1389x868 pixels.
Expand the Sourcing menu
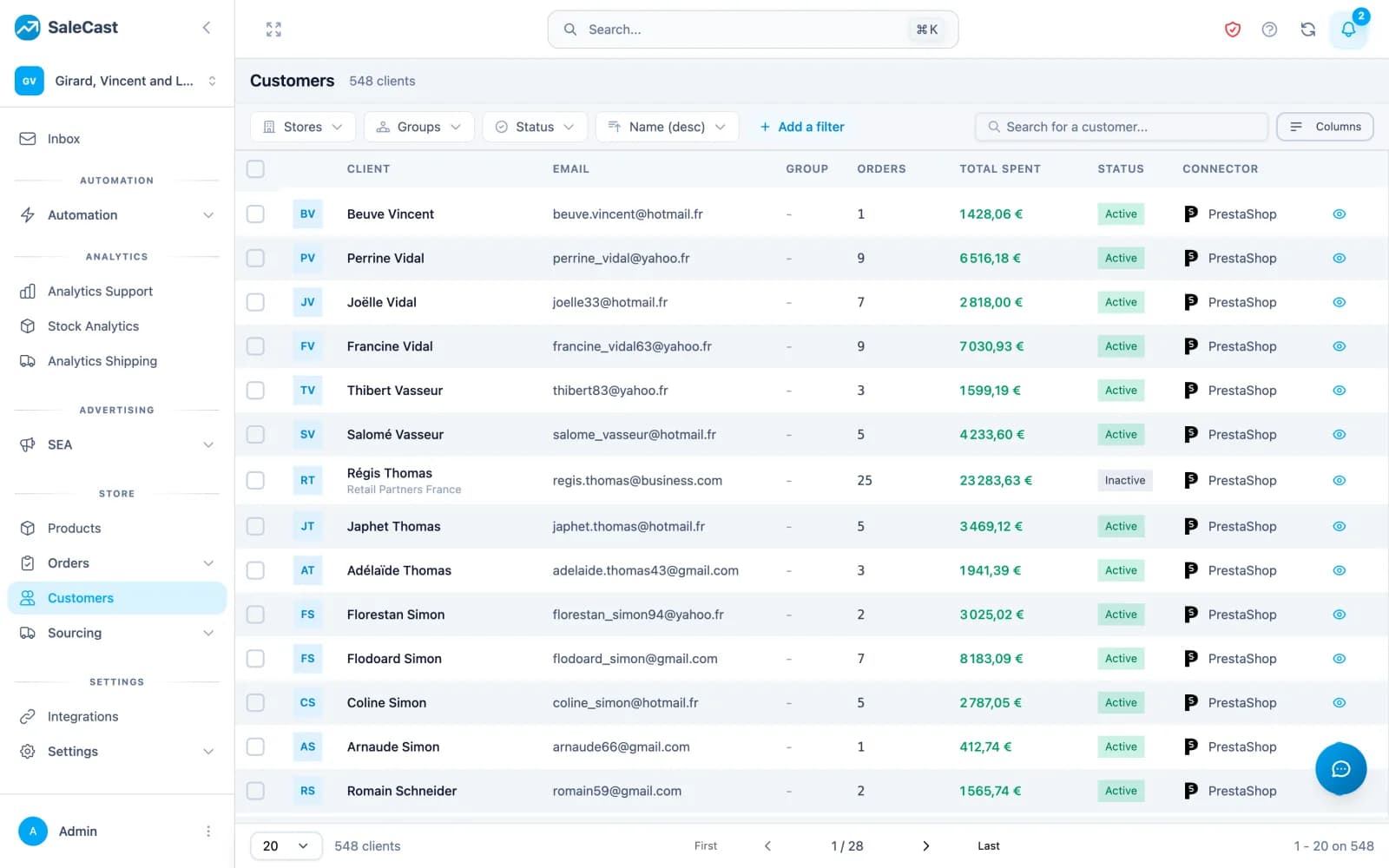point(116,633)
